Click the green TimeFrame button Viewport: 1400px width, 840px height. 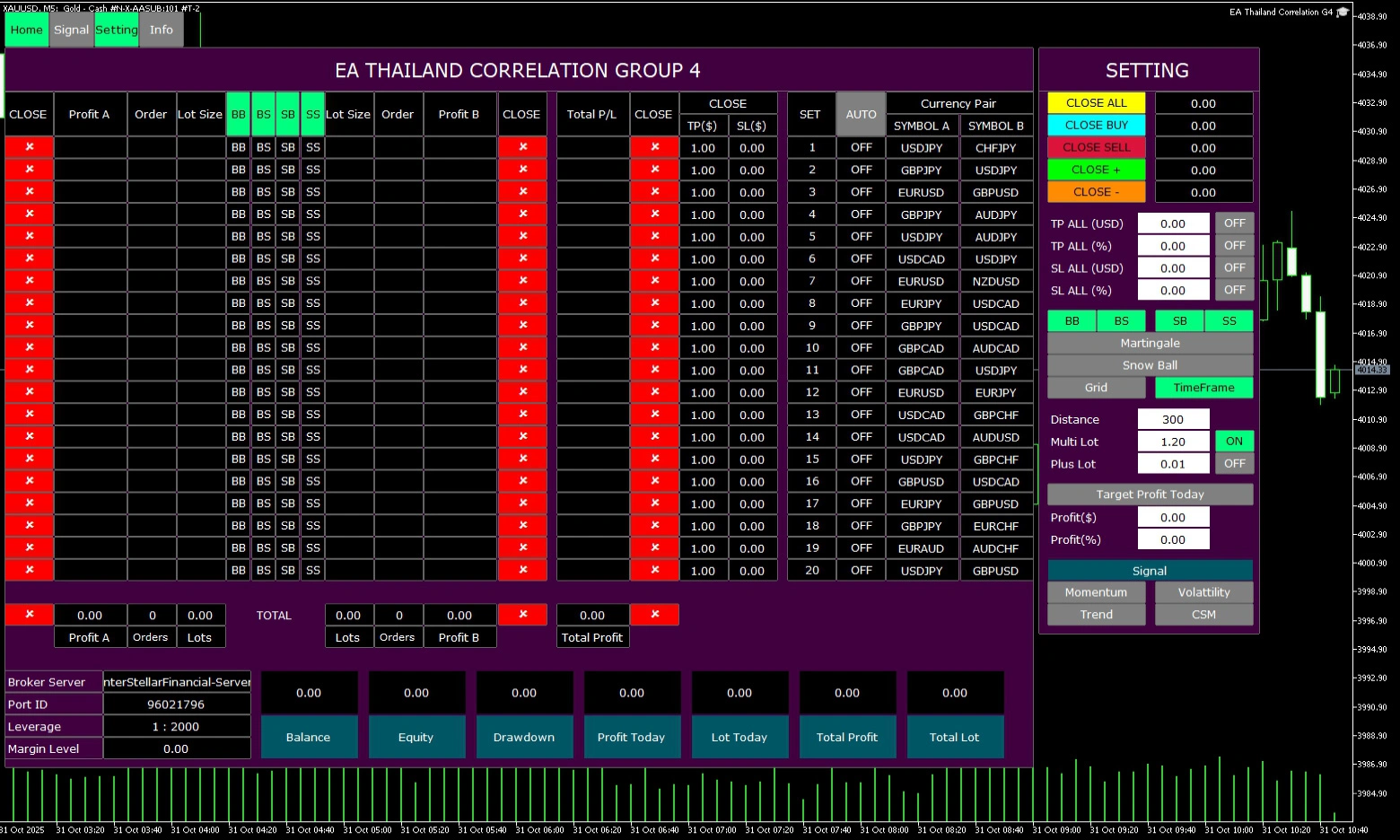pos(1203,388)
